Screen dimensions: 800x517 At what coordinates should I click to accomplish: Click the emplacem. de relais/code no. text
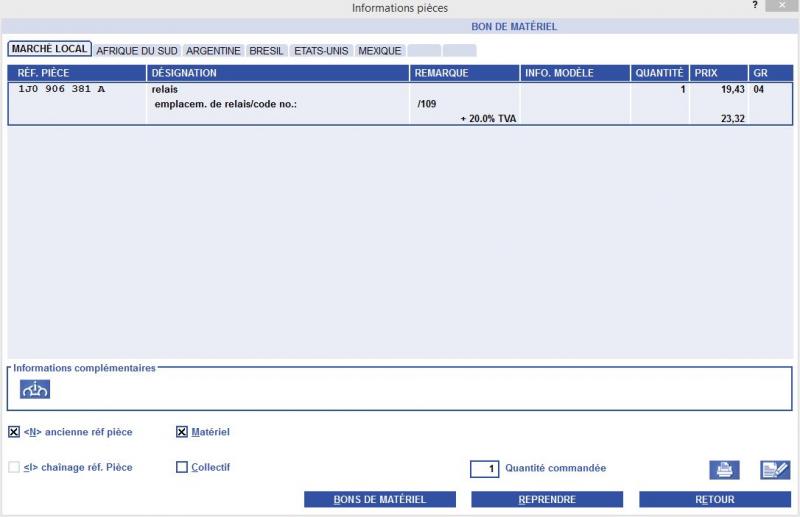pyautogui.click(x=226, y=104)
